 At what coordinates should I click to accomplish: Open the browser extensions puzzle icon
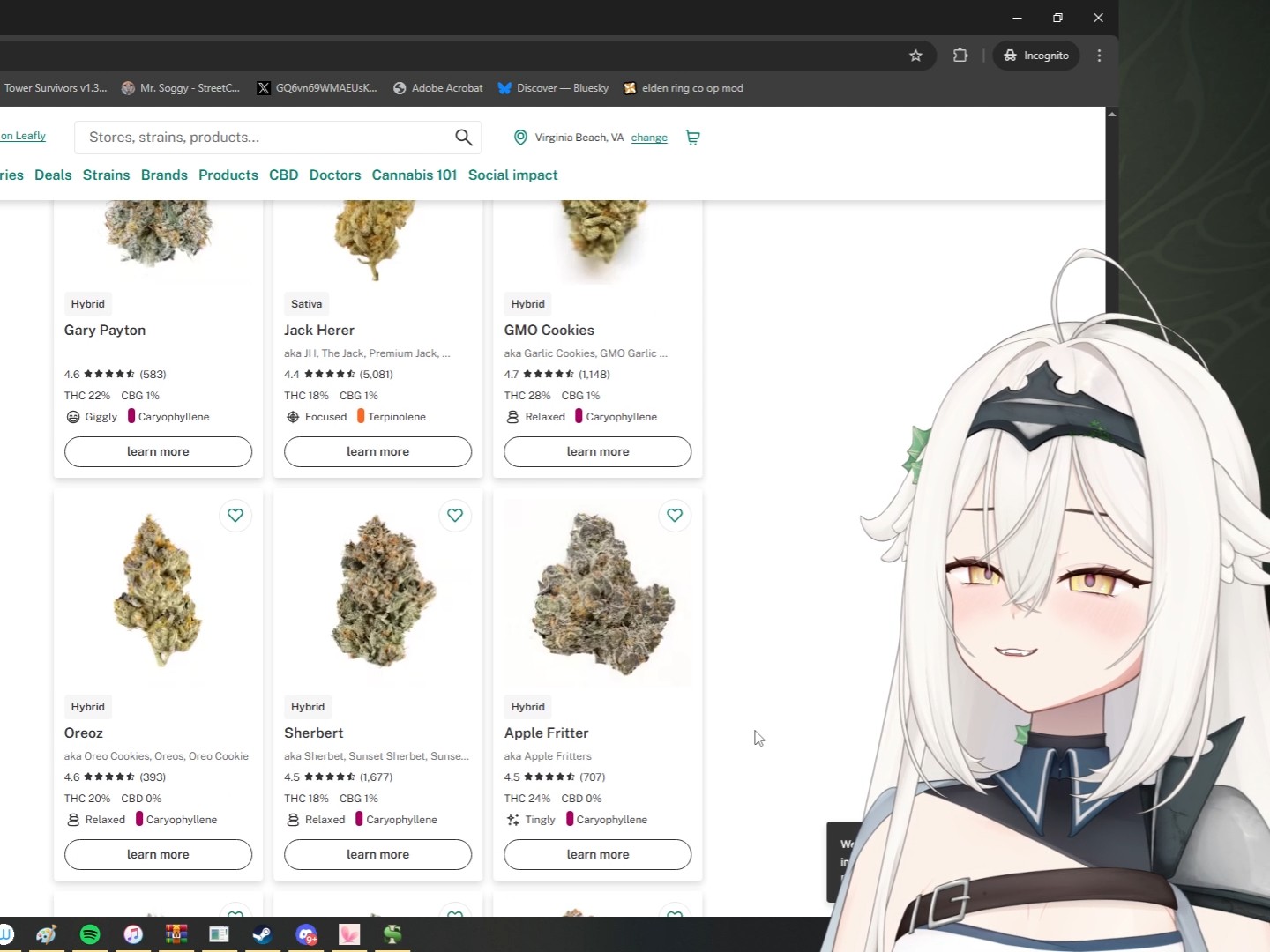[x=960, y=56]
